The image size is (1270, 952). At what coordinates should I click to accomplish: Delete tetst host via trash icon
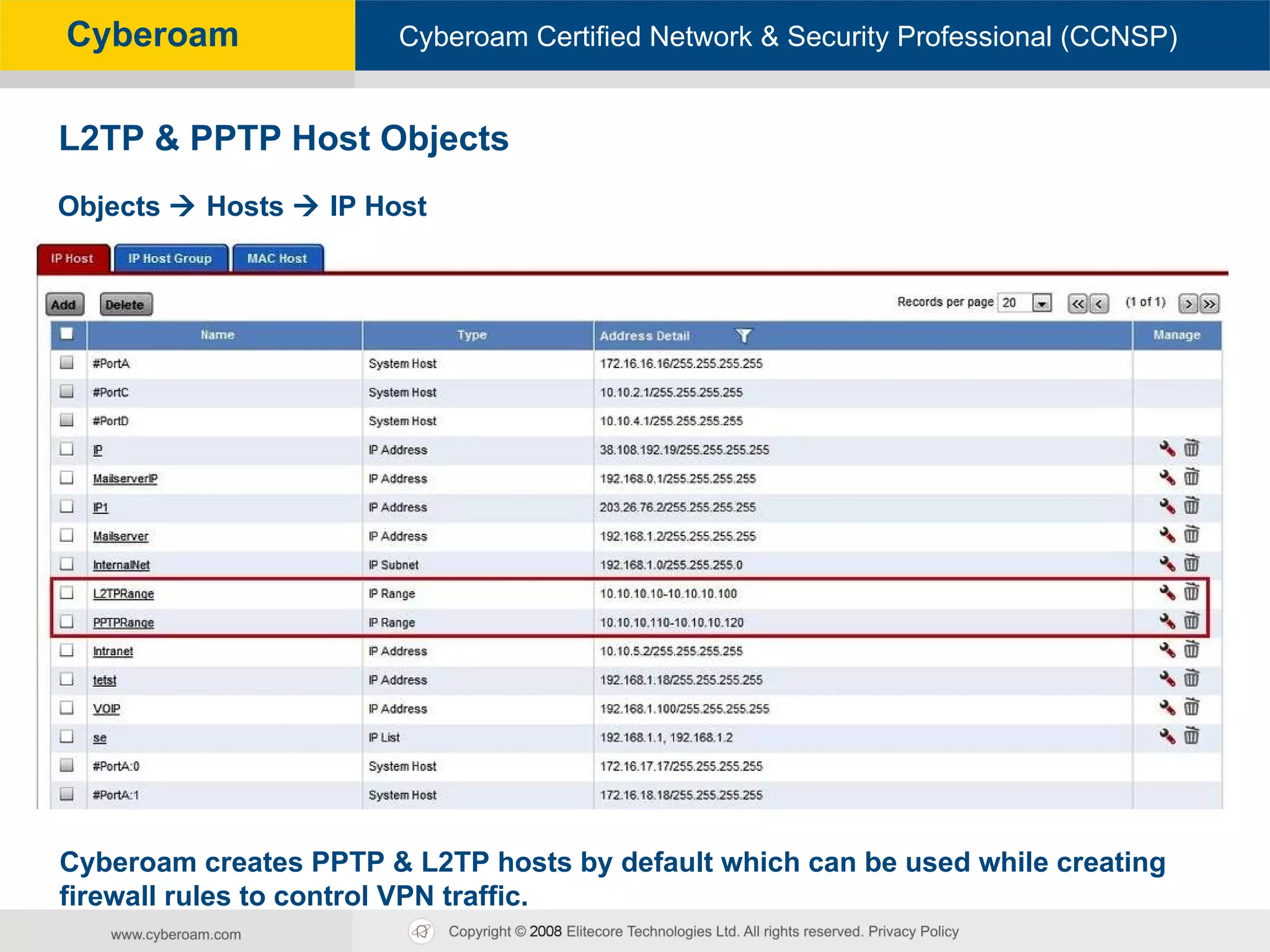[1191, 677]
